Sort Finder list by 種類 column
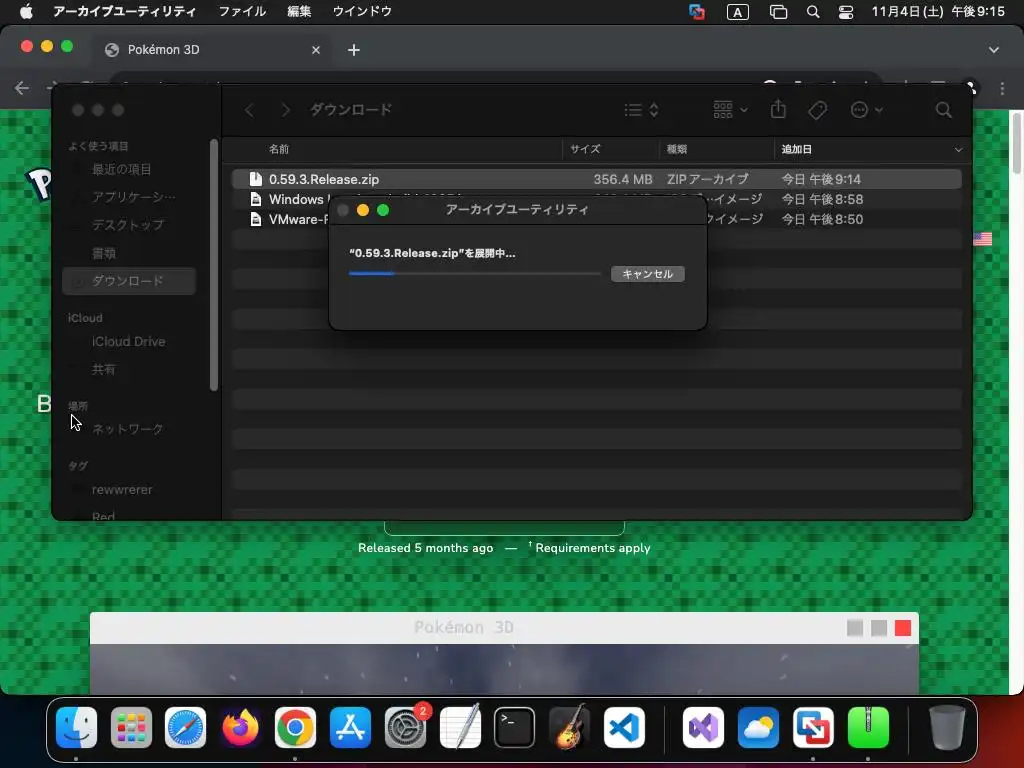This screenshot has height=768, width=1024. click(x=677, y=149)
